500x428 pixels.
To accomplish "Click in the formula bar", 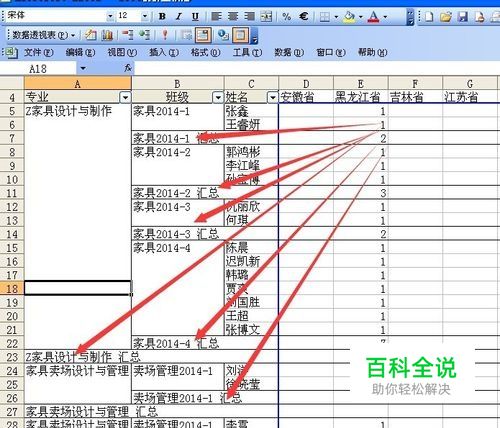I will tap(317, 69).
